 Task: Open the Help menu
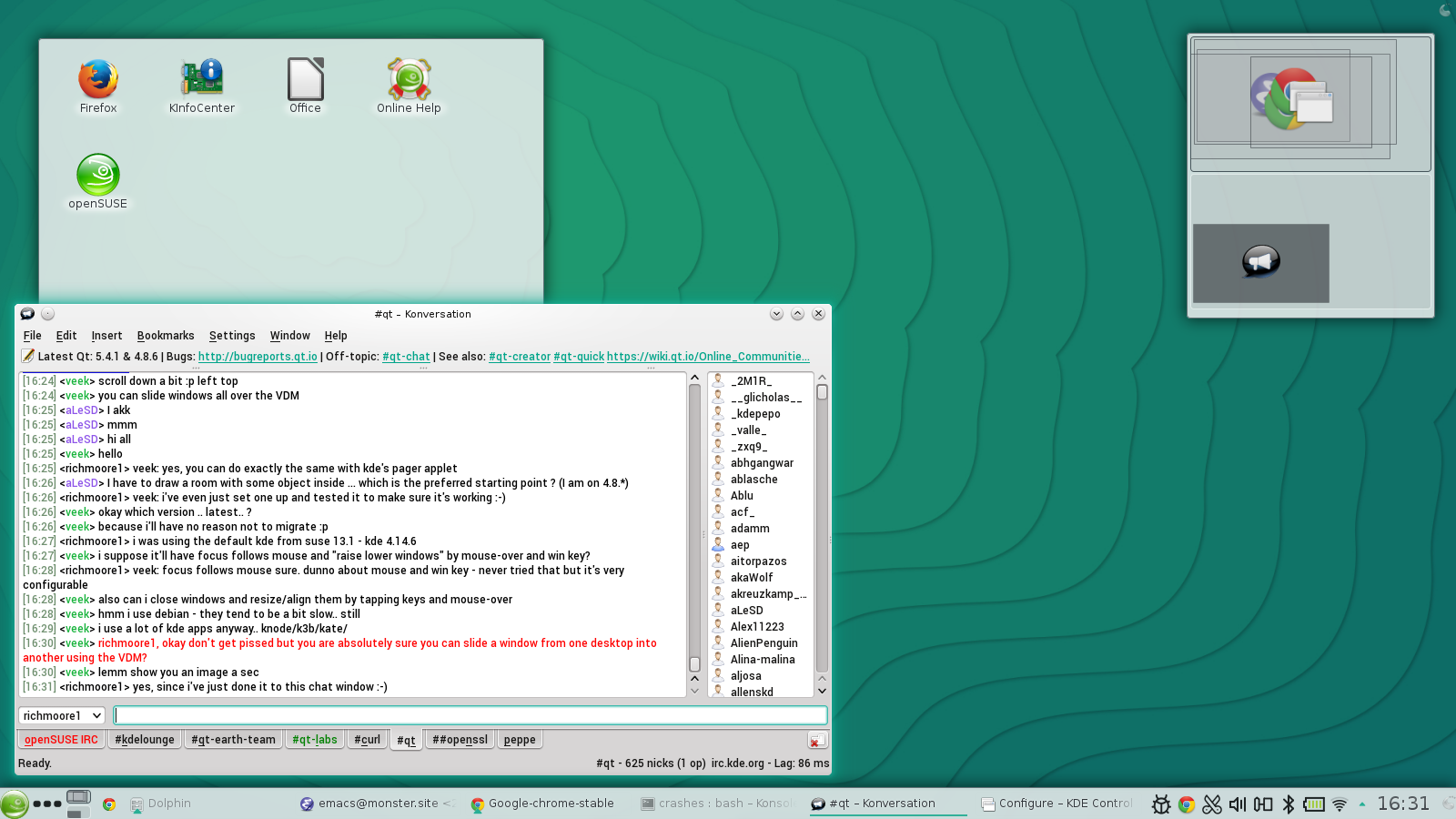(336, 336)
